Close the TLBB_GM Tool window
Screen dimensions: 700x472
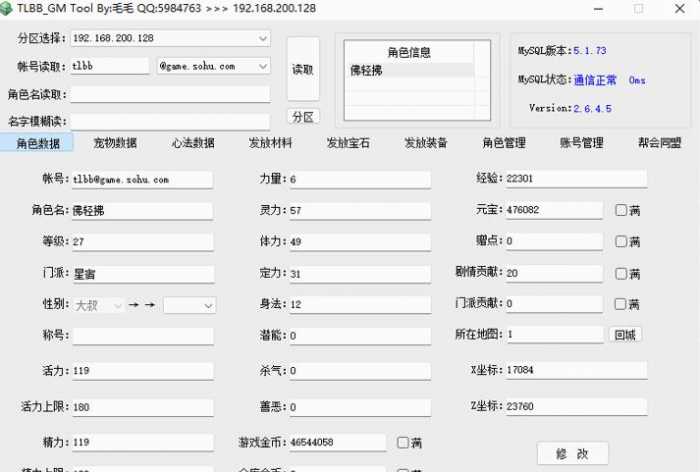click(x=680, y=8)
